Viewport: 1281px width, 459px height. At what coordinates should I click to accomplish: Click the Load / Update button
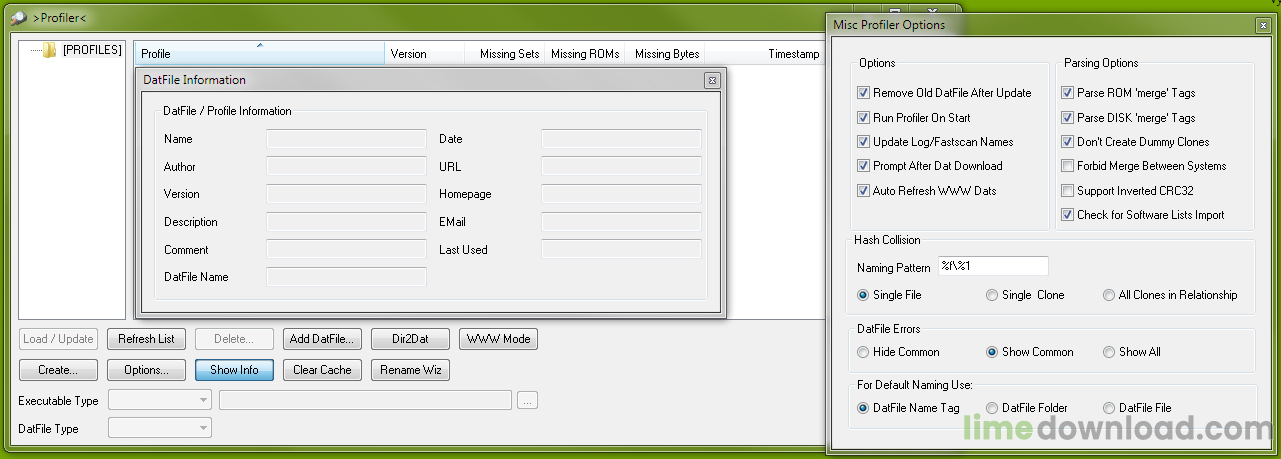59,339
